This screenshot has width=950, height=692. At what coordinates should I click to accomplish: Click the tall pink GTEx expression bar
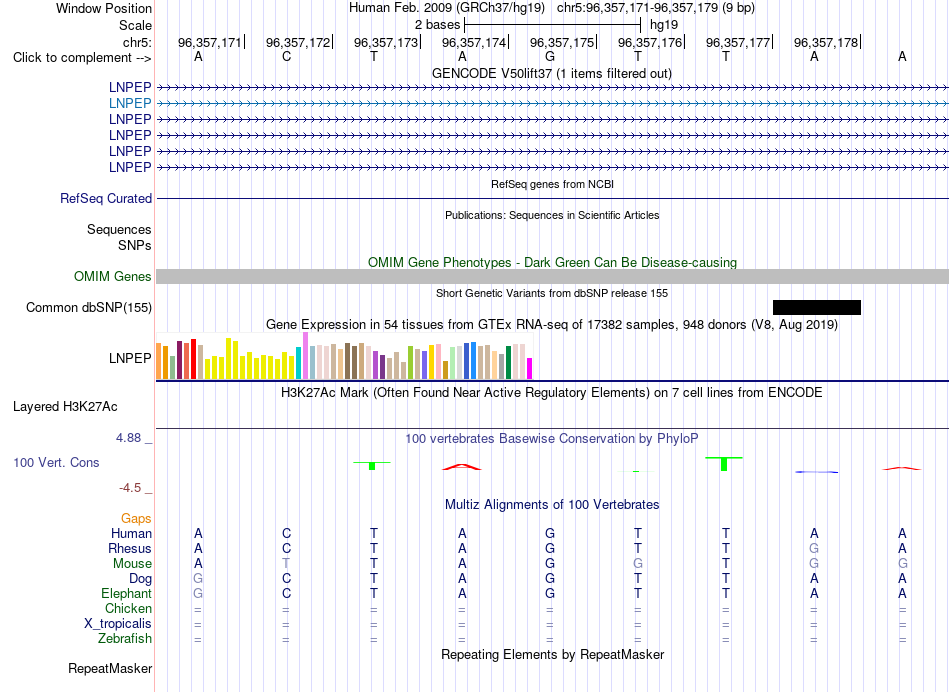[x=305, y=356]
